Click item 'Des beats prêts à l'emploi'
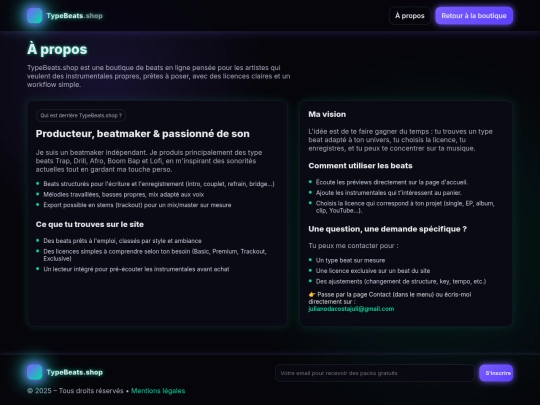This screenshot has height=405, width=540. point(122,241)
